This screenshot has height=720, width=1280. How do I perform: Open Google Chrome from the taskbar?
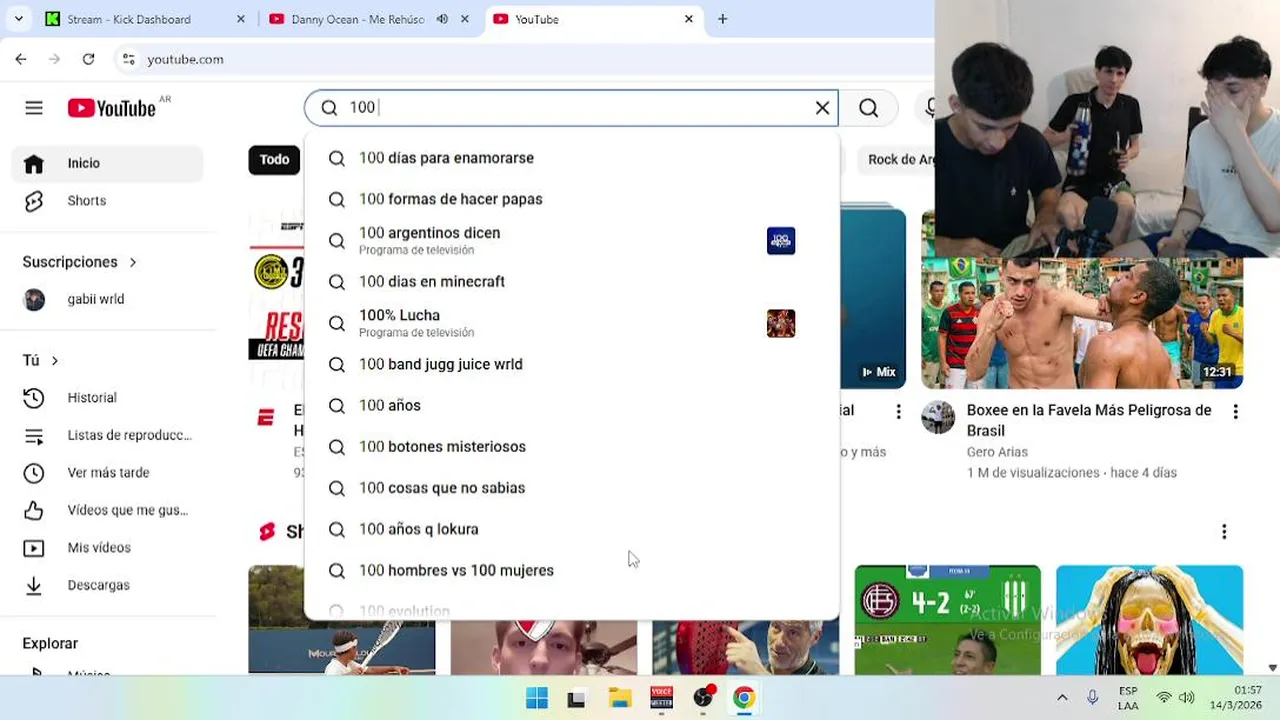click(743, 698)
